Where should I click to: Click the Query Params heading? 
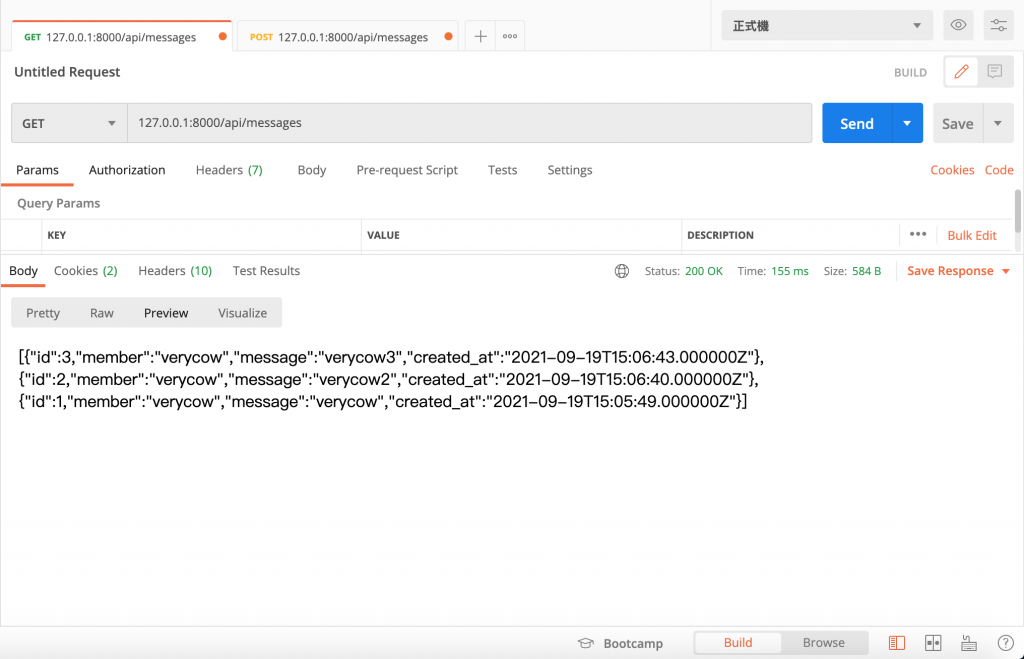coord(59,203)
